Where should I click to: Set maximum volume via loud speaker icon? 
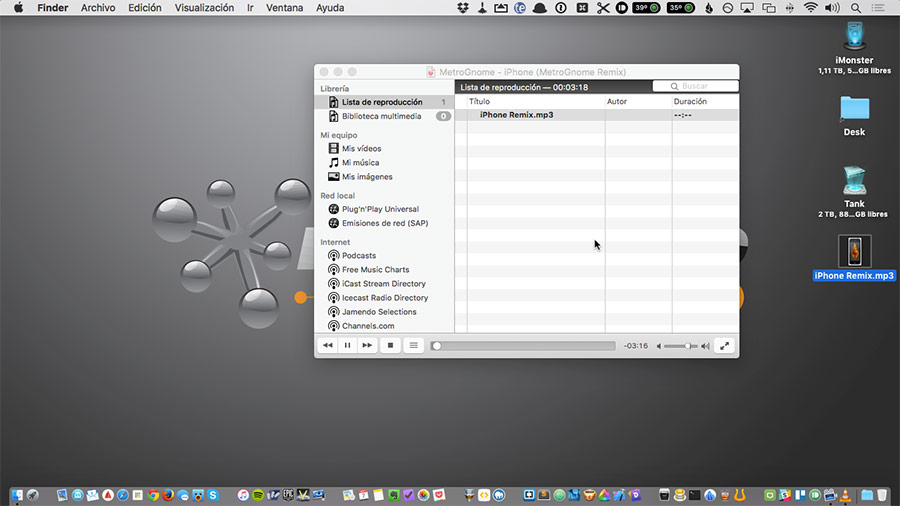tap(705, 346)
